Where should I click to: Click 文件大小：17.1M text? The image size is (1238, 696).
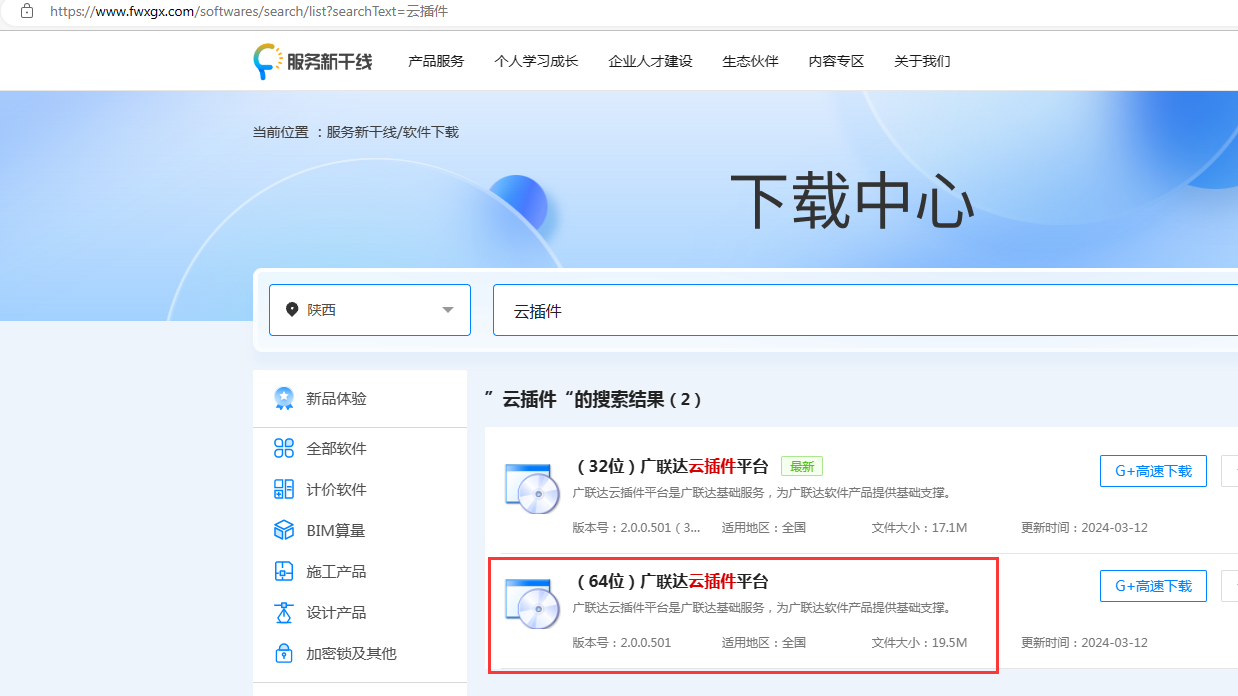[x=919, y=527]
